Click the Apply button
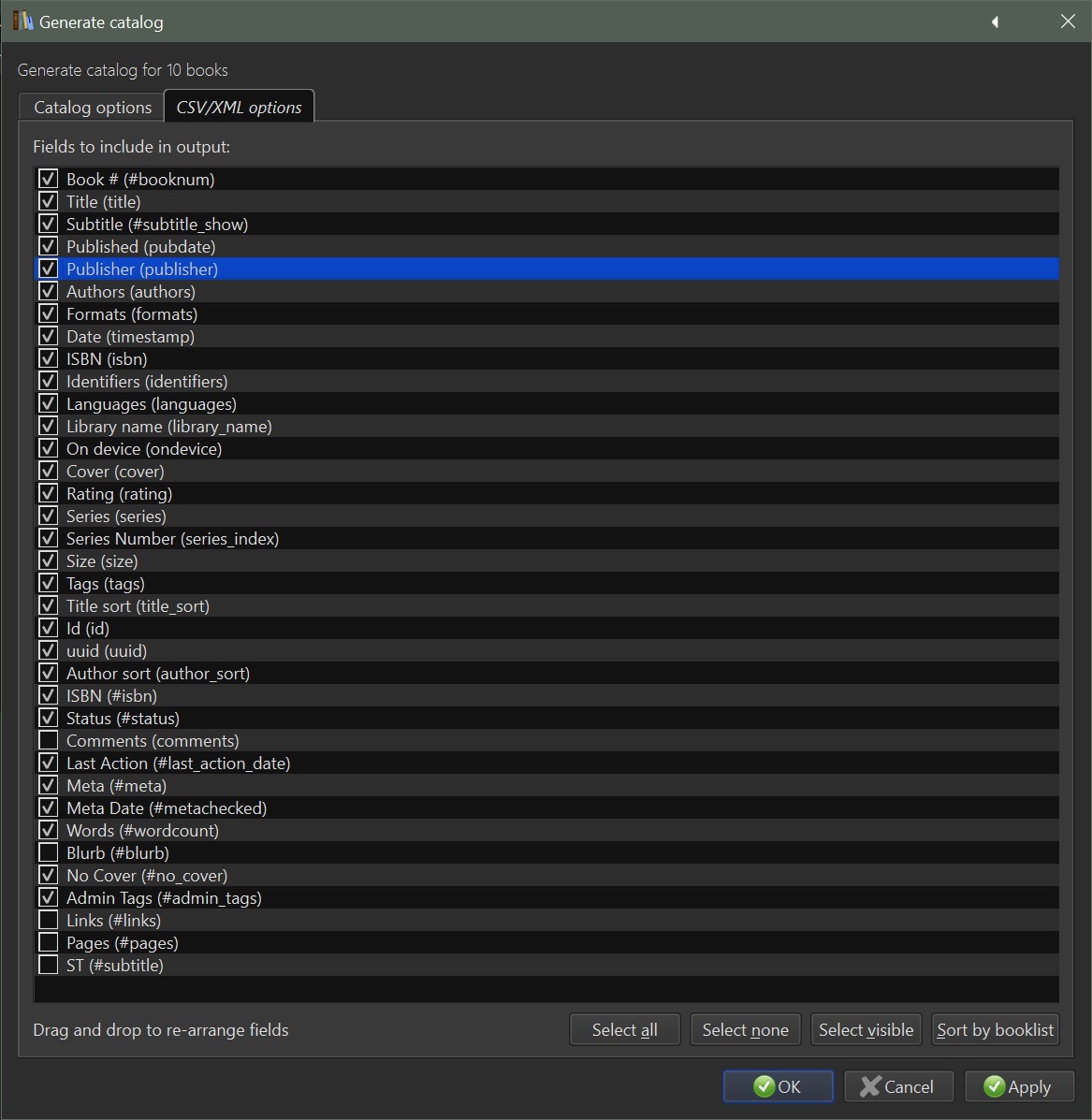Viewport: 1092px width, 1120px height. click(1019, 1086)
